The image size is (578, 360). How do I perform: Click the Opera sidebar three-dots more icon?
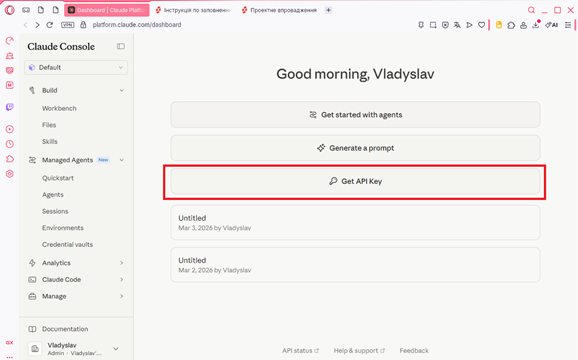point(10,356)
